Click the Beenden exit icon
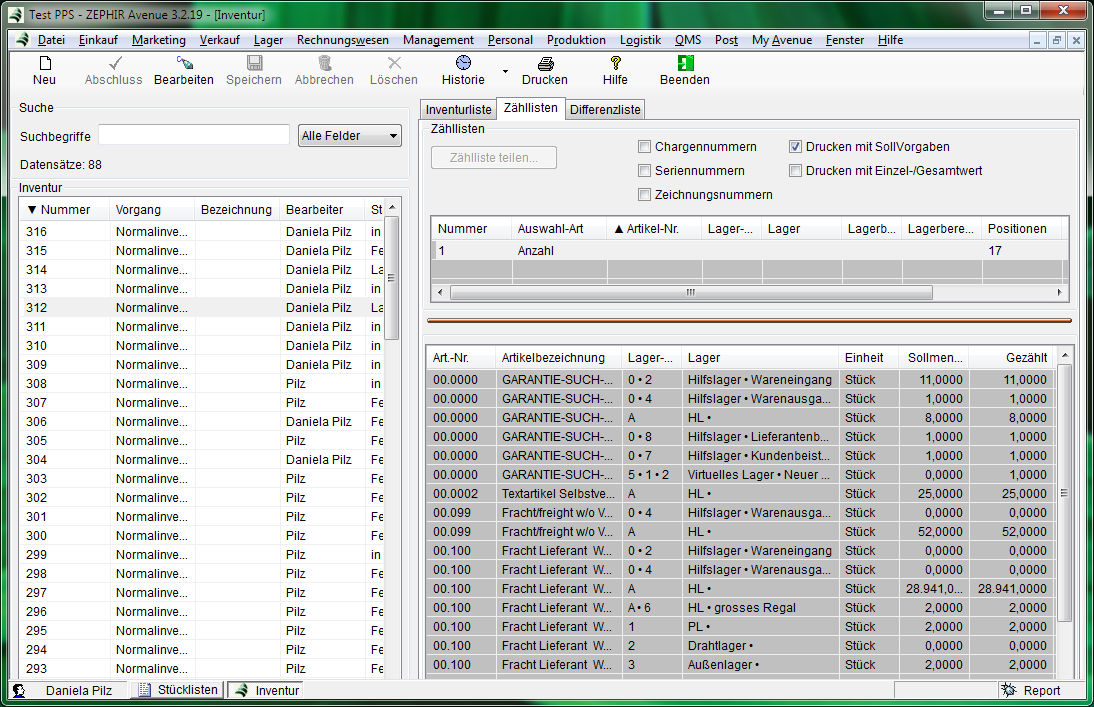 click(x=684, y=63)
